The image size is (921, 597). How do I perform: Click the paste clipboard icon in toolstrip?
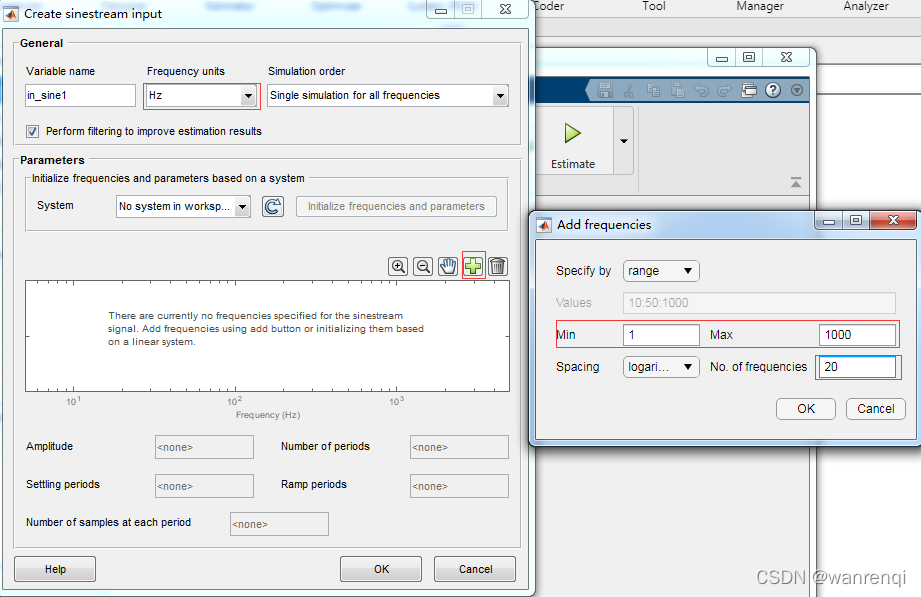coord(678,90)
